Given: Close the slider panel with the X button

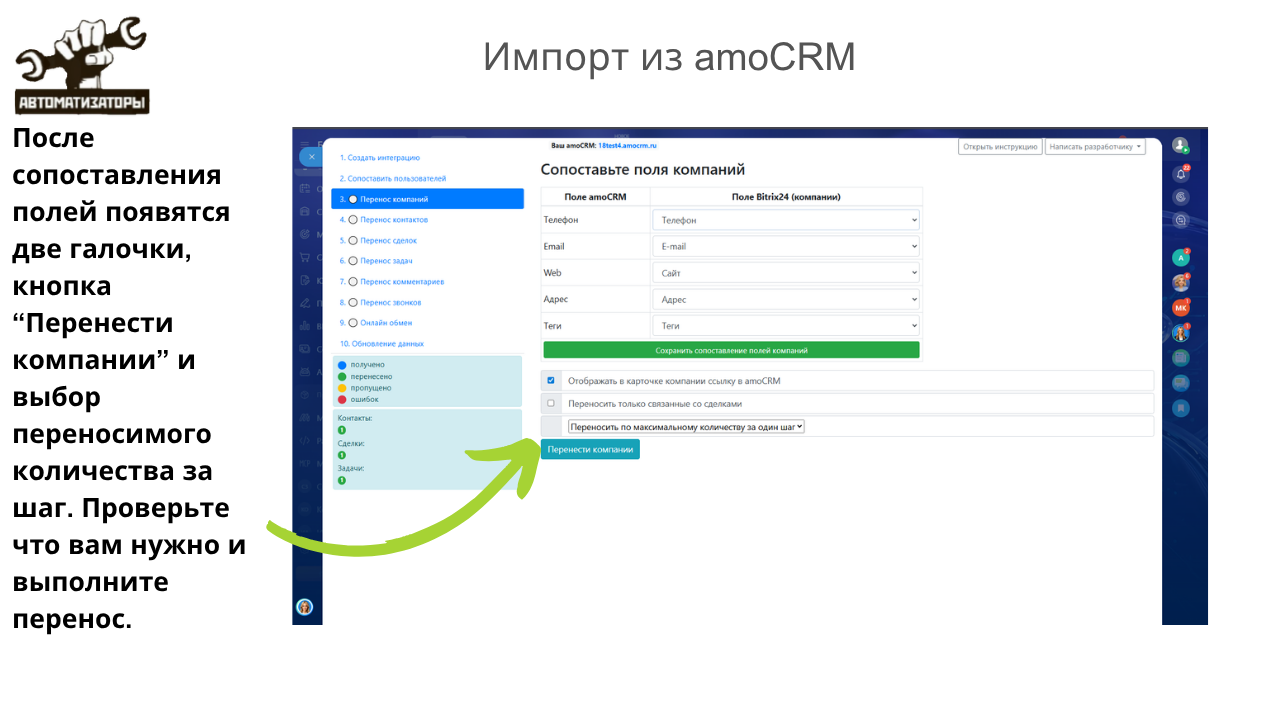Looking at the screenshot, I should pyautogui.click(x=311, y=157).
